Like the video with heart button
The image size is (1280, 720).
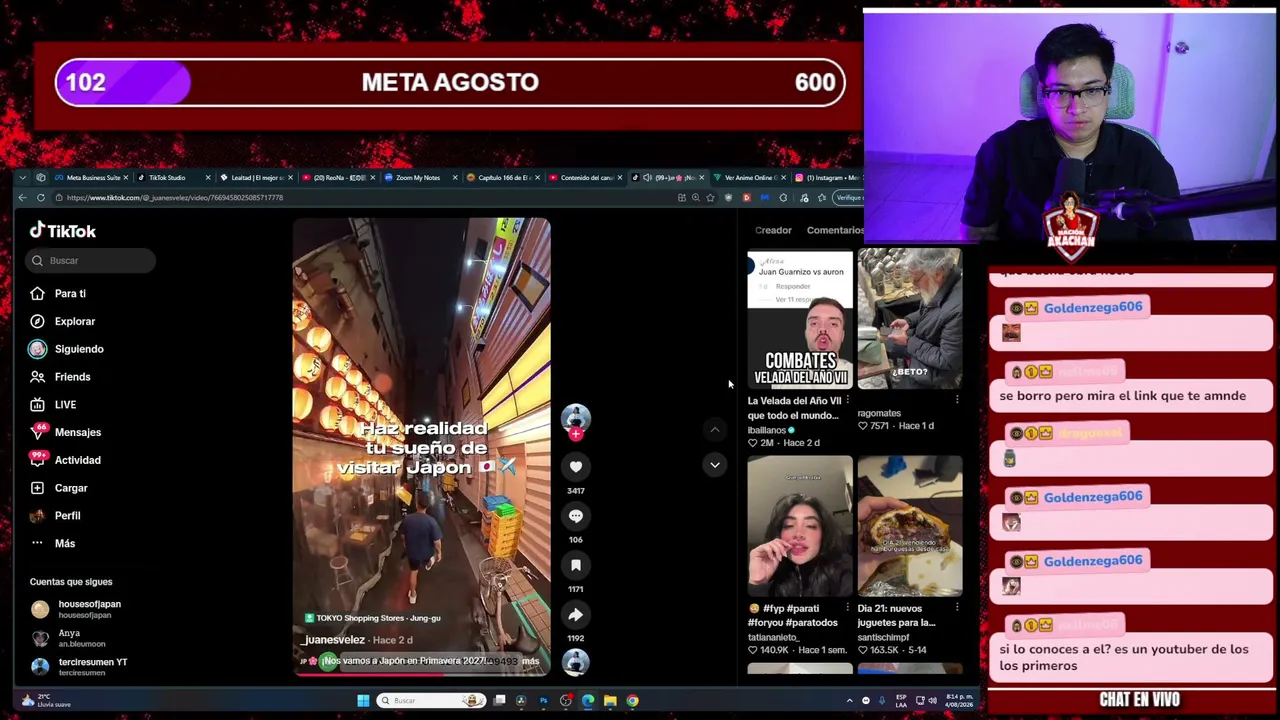(x=575, y=467)
